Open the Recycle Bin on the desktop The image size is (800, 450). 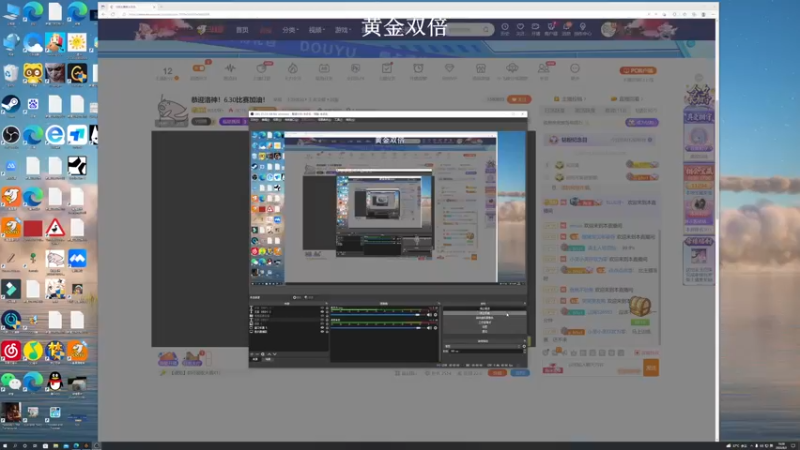[11, 73]
